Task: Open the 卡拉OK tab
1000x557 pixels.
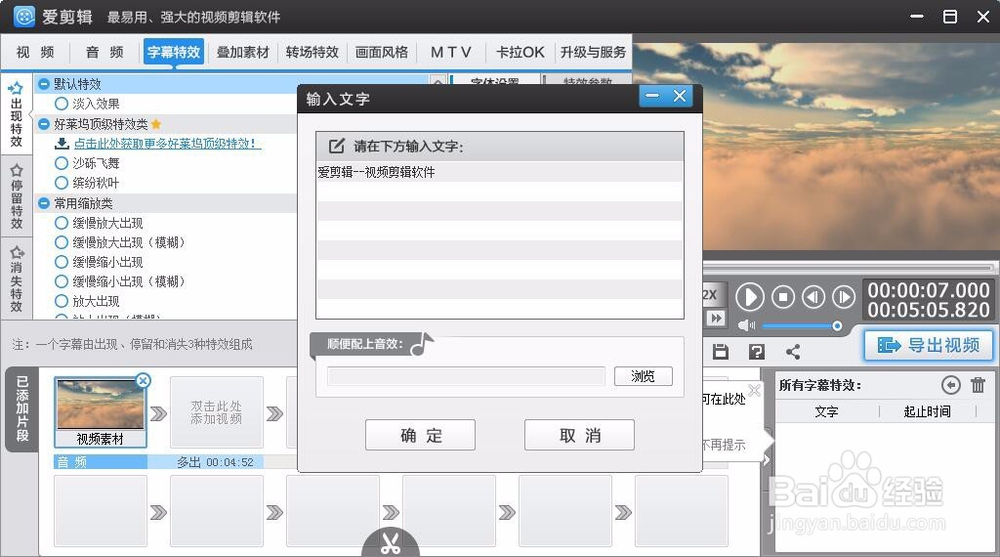Action: tap(520, 52)
